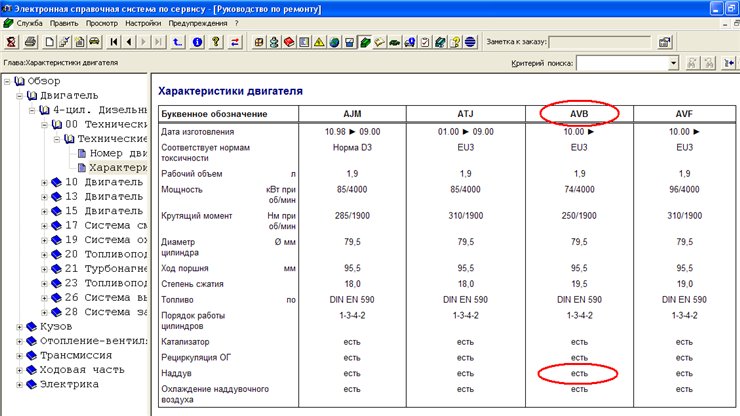
Task: Click the blue info circle icon
Action: click(198, 42)
